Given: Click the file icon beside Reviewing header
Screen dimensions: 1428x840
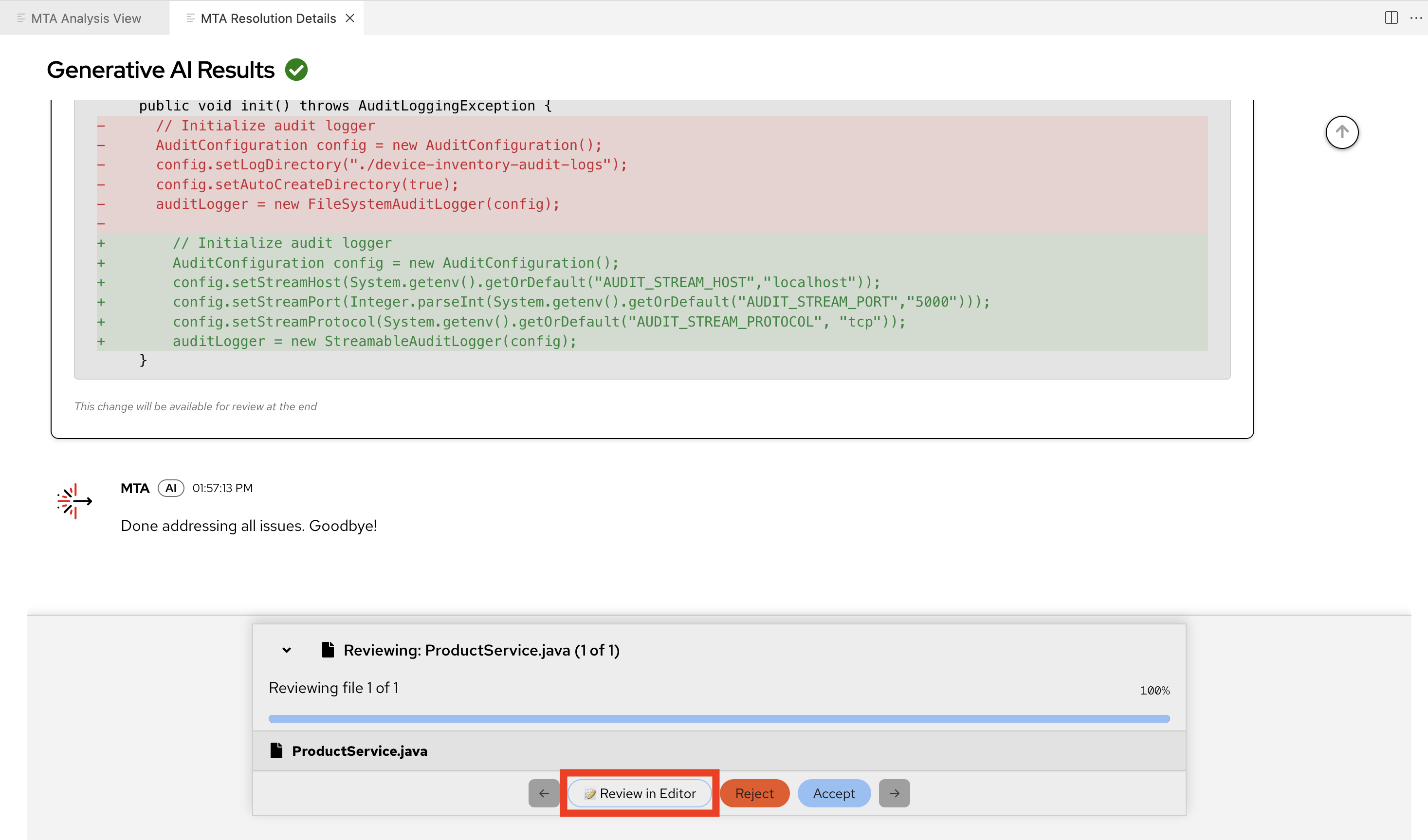Looking at the screenshot, I should pyautogui.click(x=328, y=650).
